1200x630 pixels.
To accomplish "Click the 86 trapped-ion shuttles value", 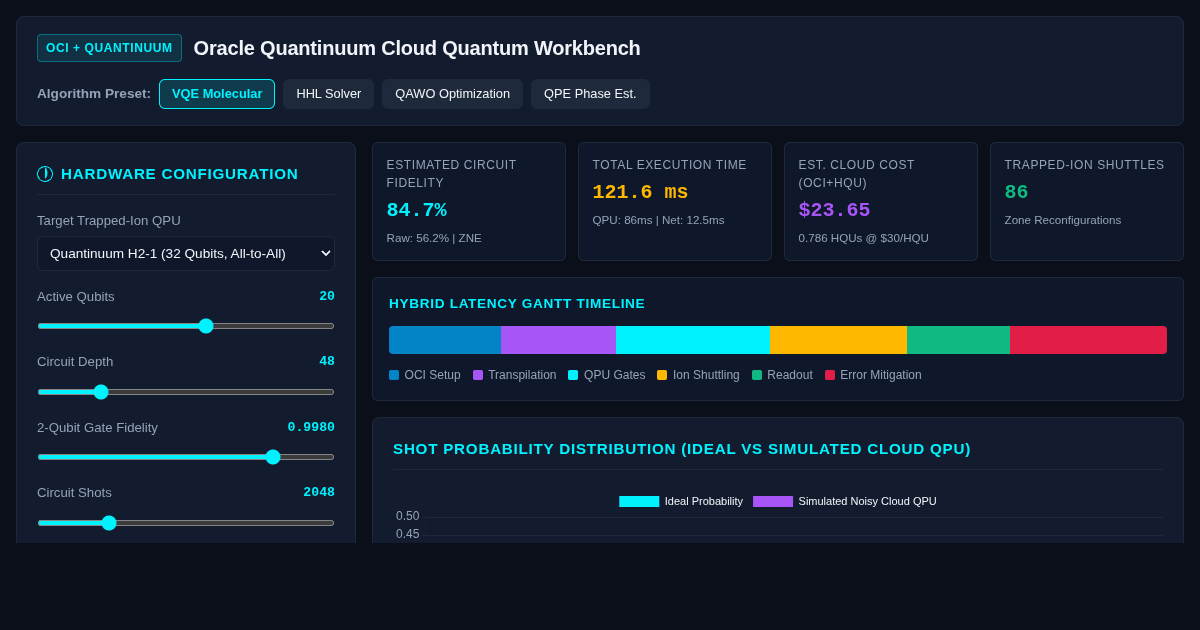I will [1016, 192].
